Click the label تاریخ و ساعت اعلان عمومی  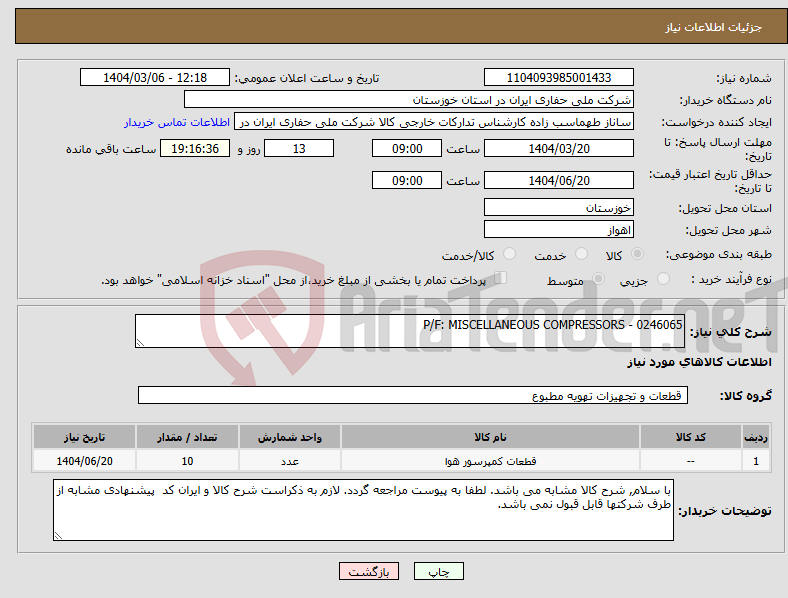[x=307, y=78]
